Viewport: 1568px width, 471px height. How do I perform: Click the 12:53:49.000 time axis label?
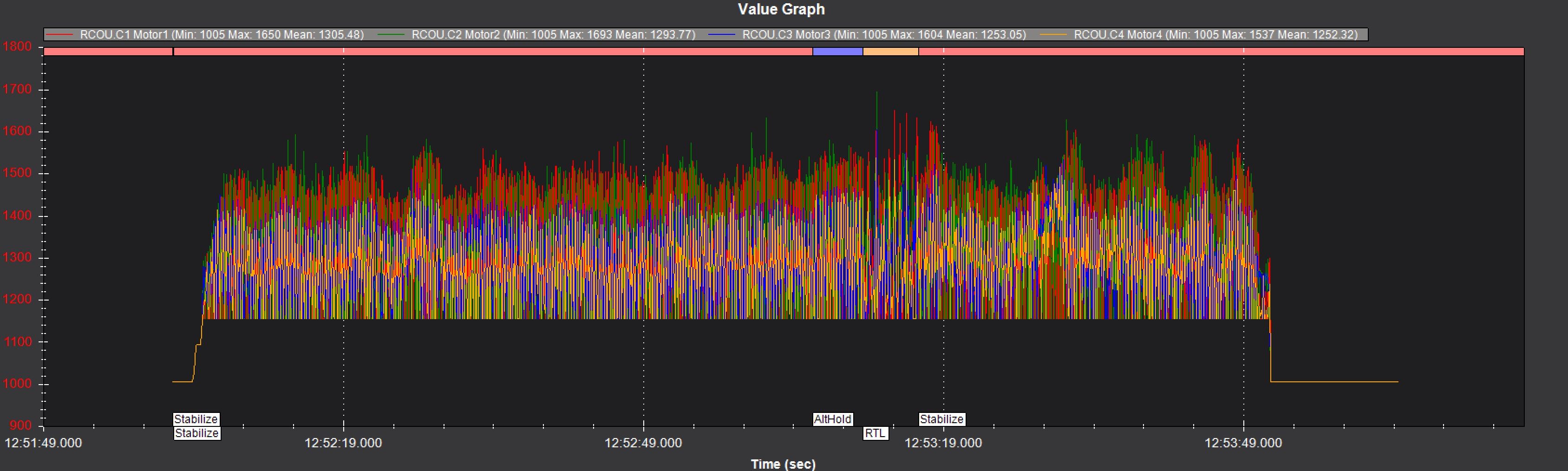coord(1243,443)
